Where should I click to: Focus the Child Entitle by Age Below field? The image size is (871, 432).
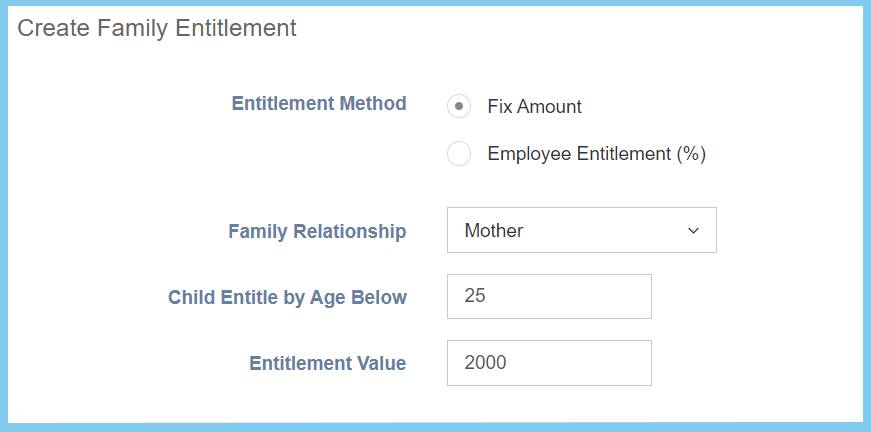point(549,297)
